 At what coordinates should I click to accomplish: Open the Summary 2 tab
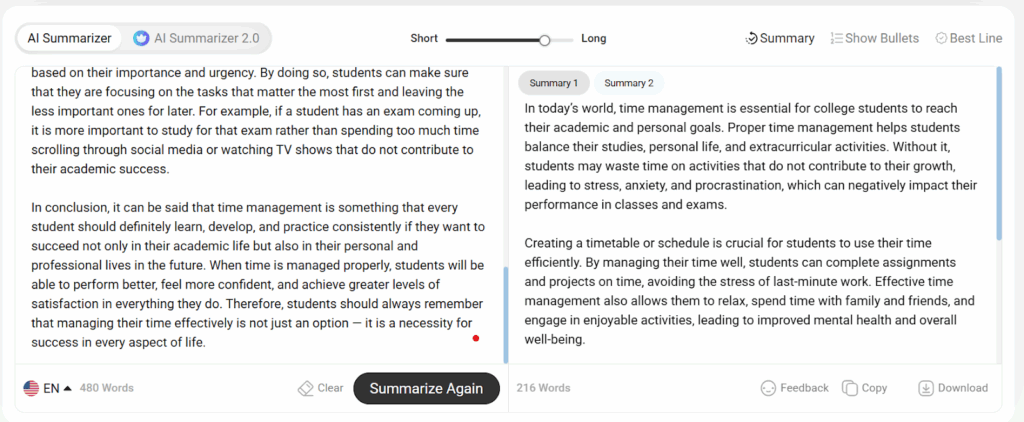[x=629, y=83]
